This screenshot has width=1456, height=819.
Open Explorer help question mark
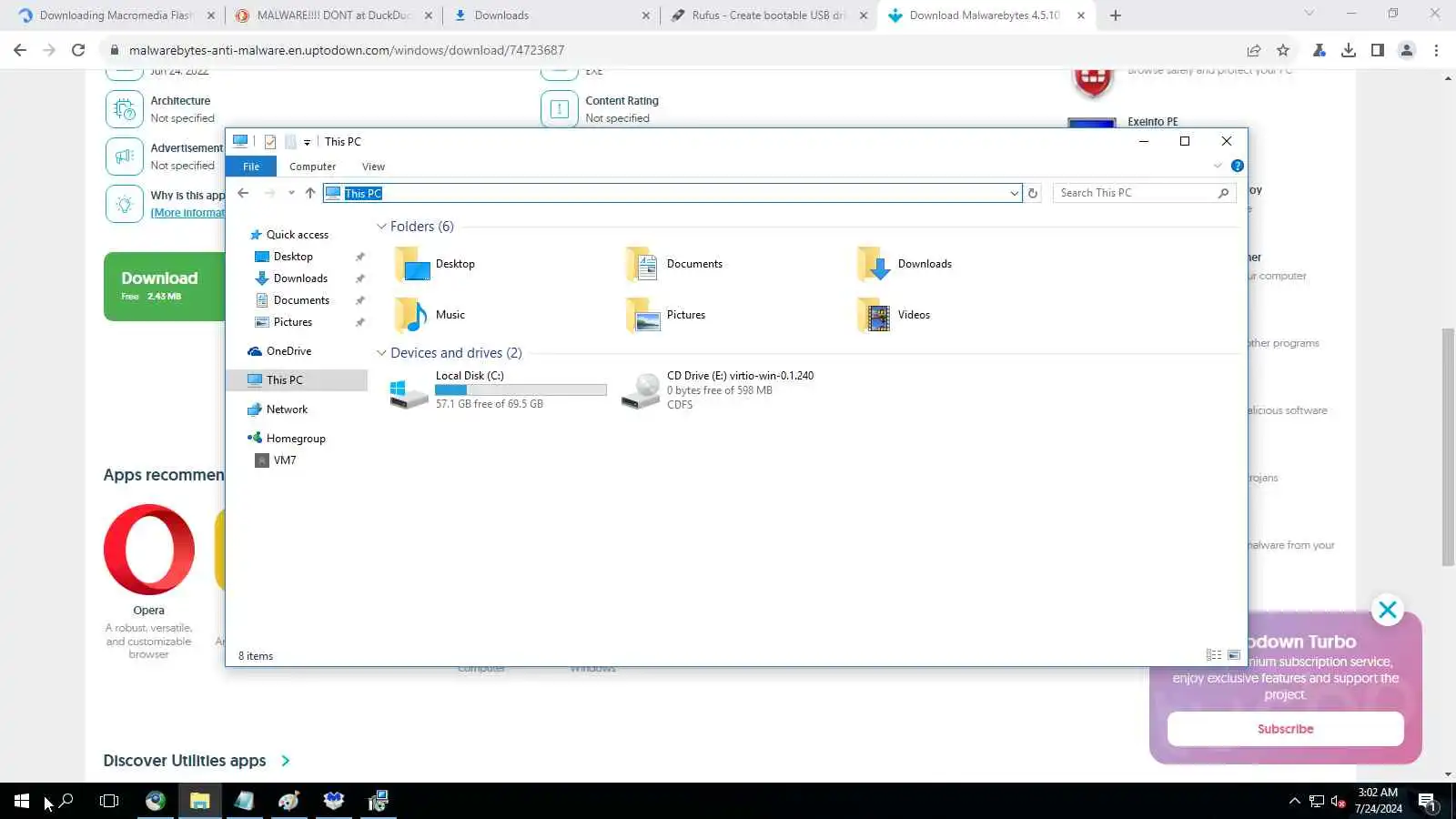pyautogui.click(x=1238, y=166)
